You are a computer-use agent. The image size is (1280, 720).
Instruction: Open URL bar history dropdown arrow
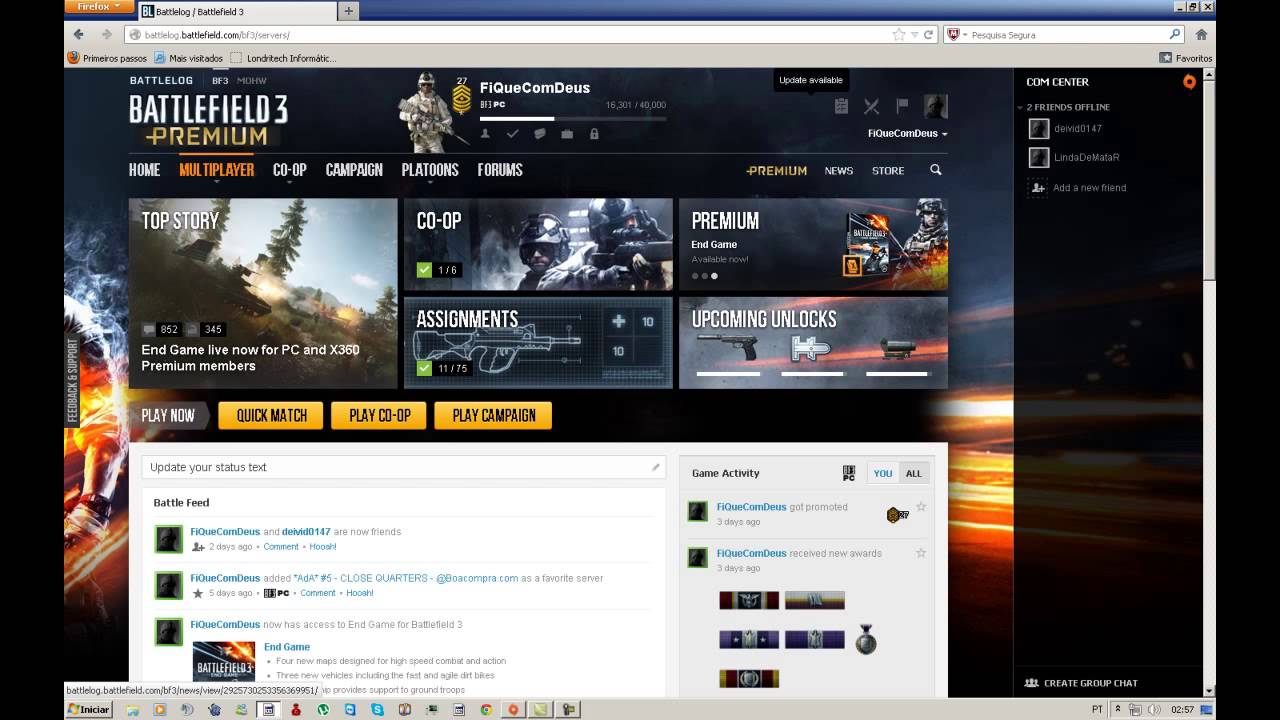point(914,34)
